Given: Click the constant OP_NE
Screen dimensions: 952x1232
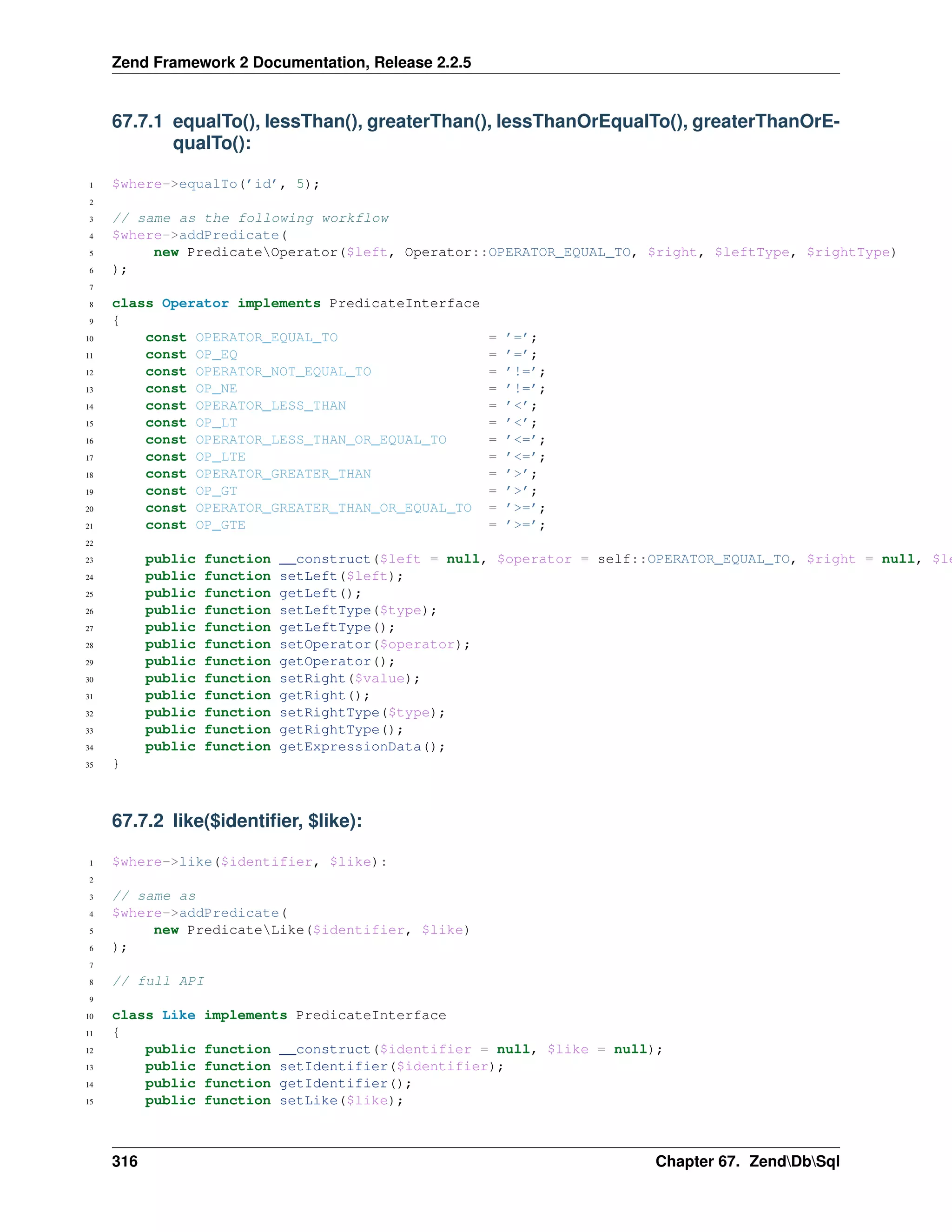Looking at the screenshot, I should pyautogui.click(x=216, y=389).
